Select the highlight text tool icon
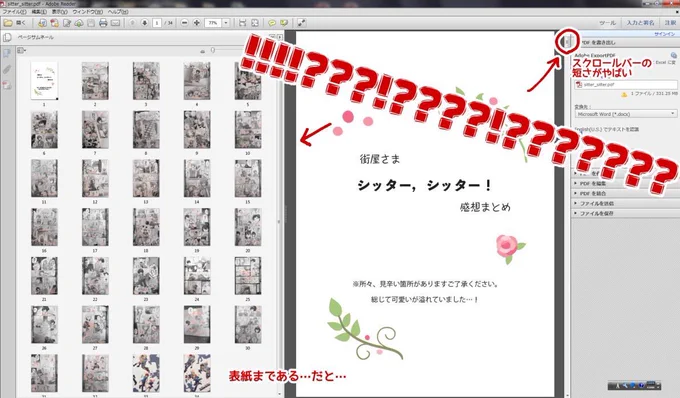 [x=284, y=23]
